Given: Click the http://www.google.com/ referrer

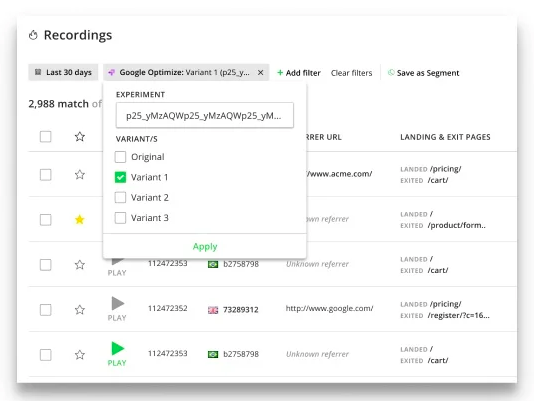Looking at the screenshot, I should click(x=329, y=308).
